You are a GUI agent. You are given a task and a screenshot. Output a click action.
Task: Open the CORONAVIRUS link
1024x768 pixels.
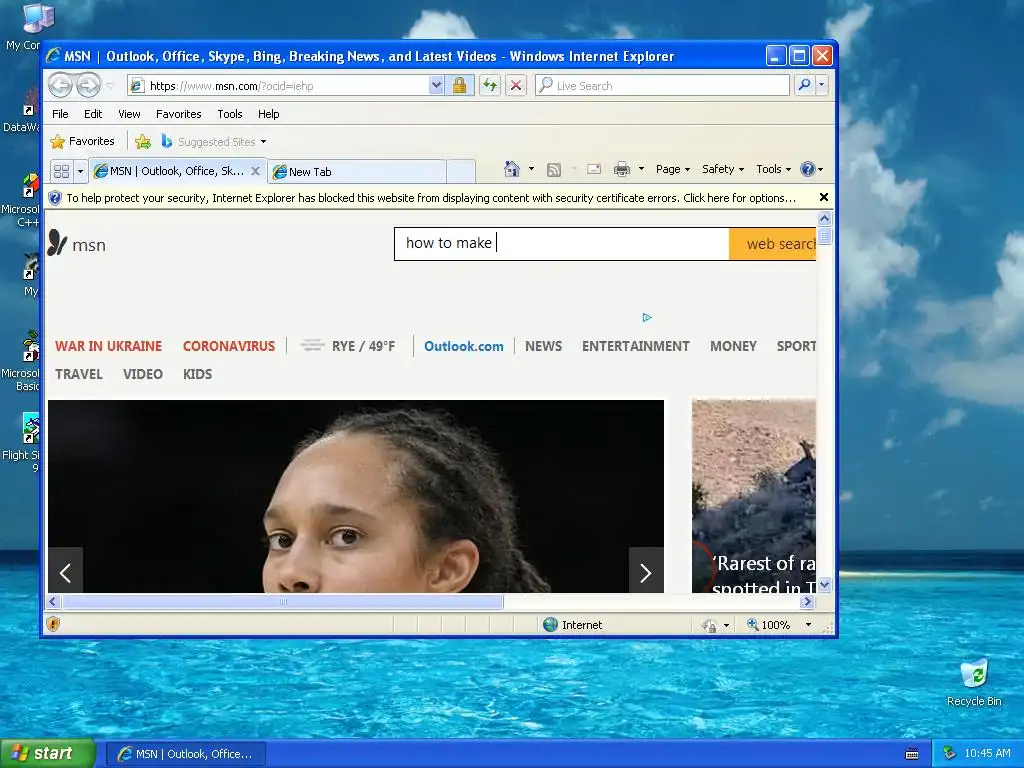(229, 346)
